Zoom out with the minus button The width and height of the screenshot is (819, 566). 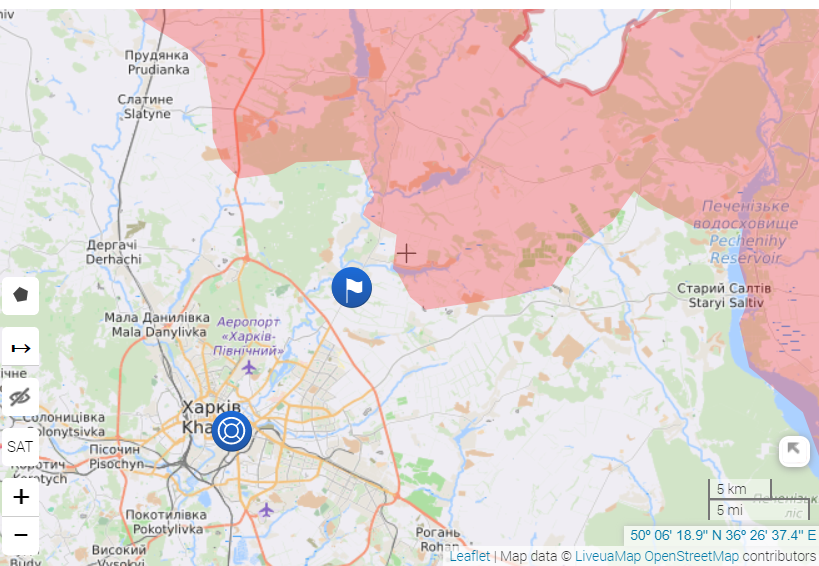point(20,535)
